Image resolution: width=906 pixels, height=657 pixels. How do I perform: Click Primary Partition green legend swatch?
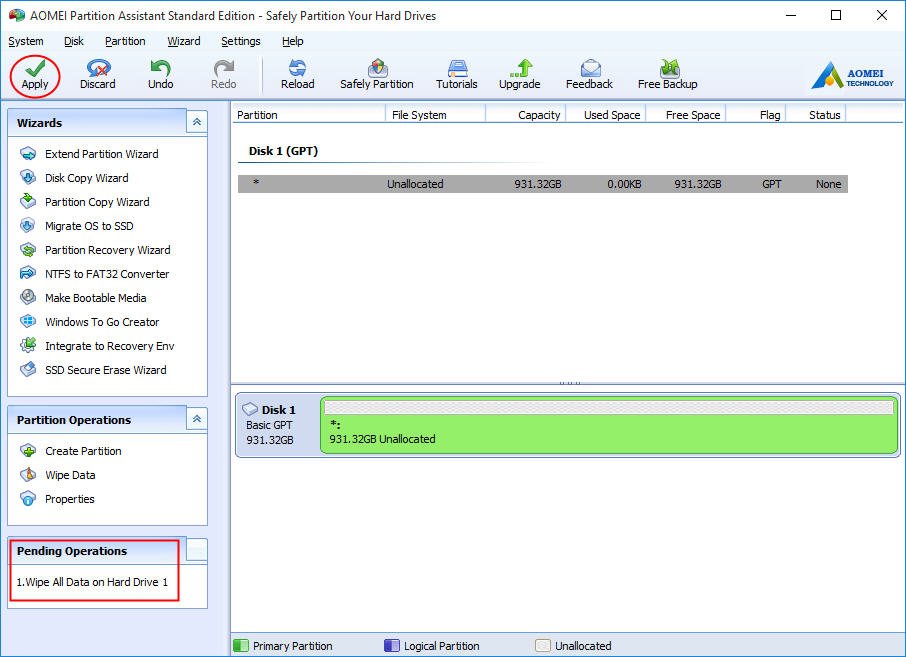[240, 645]
